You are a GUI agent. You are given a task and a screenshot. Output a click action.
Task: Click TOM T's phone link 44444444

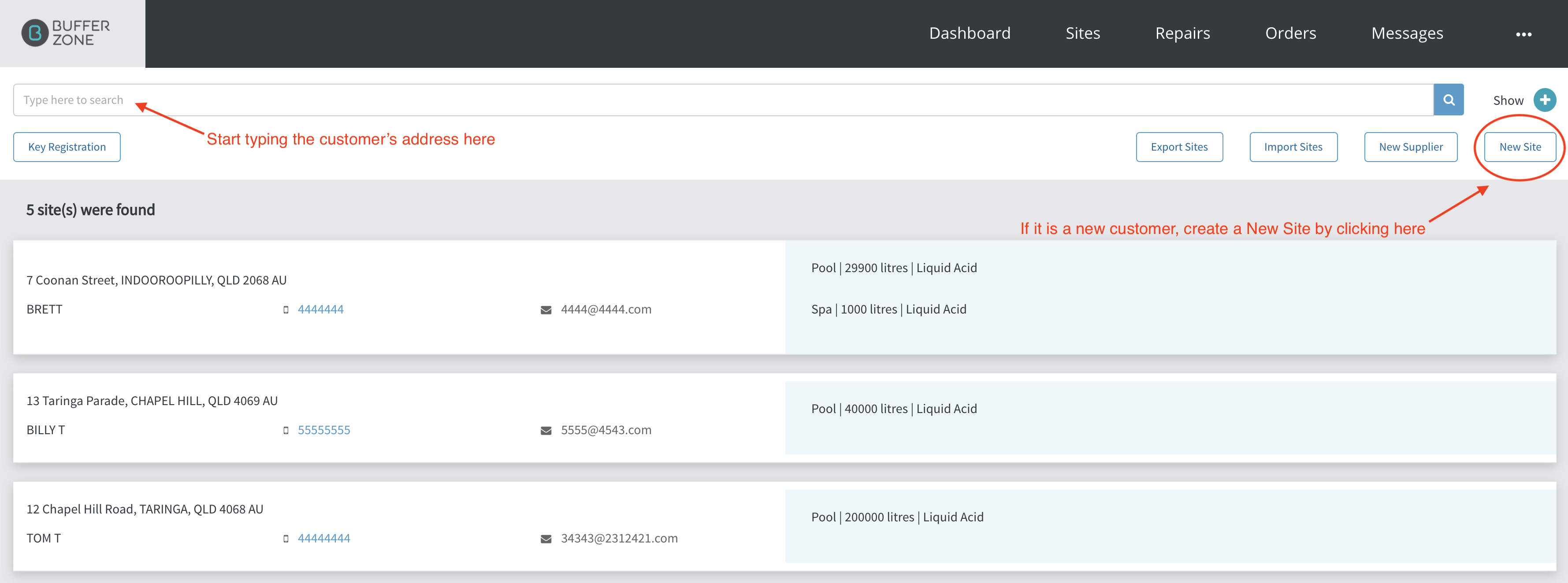click(x=324, y=538)
